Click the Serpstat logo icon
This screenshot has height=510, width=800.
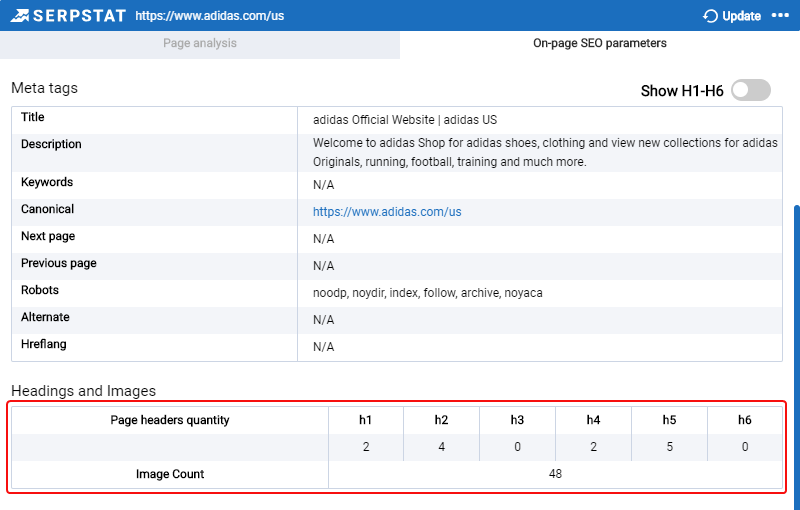pyautogui.click(x=20, y=16)
